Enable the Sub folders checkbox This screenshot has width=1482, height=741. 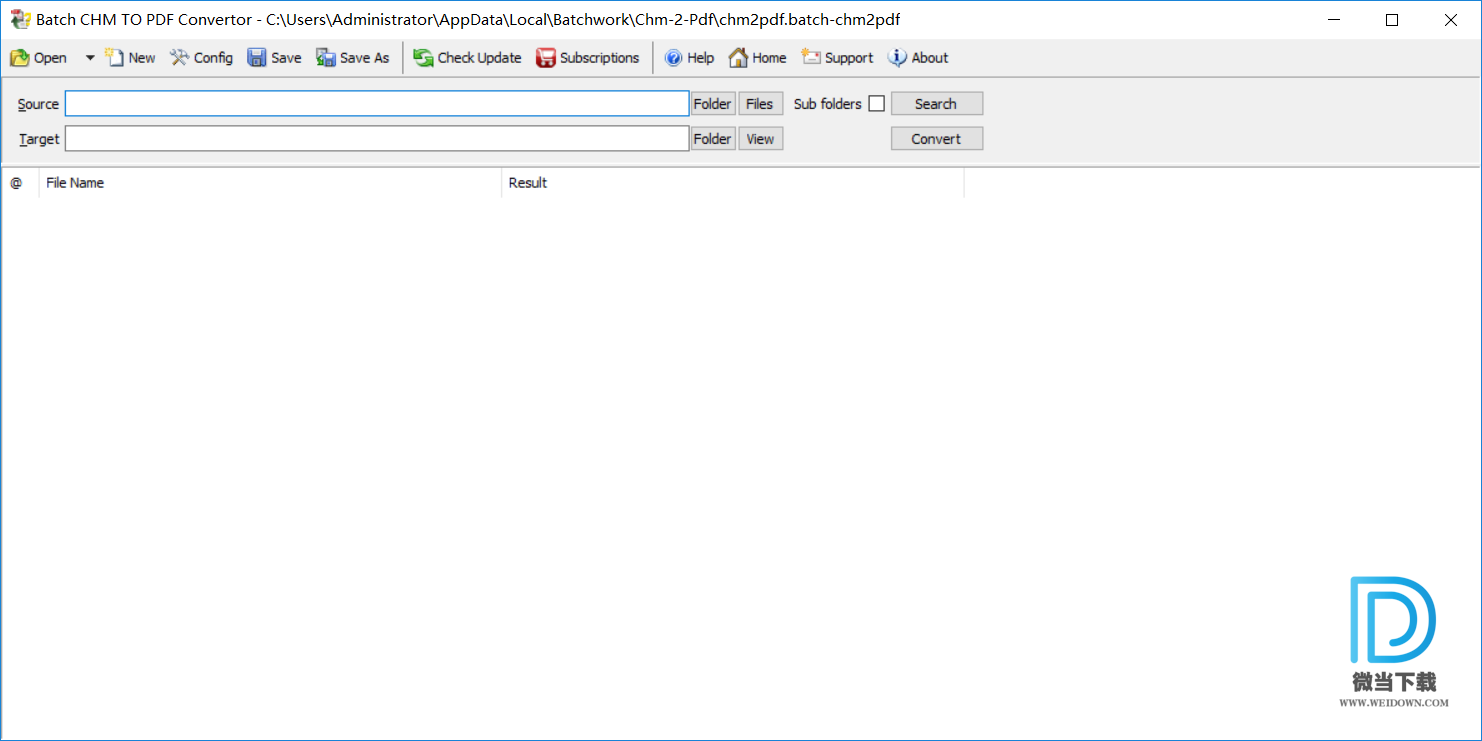[877, 104]
